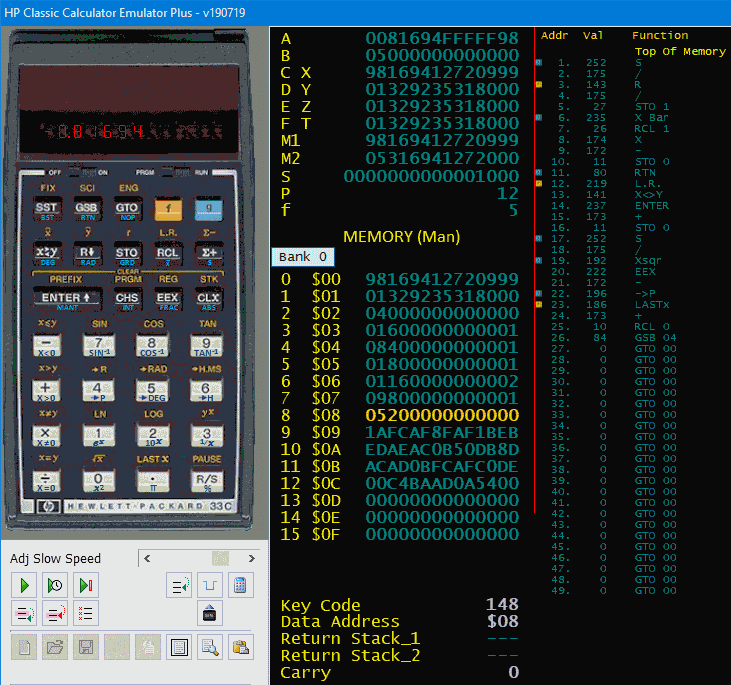The image size is (731, 685).
Task: Click the blue g shift key
Action: coord(208,209)
